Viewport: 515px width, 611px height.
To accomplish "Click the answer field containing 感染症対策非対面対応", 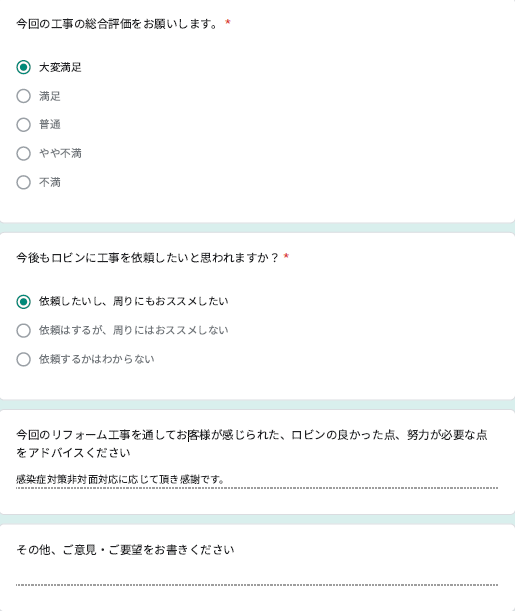I will point(257,480).
